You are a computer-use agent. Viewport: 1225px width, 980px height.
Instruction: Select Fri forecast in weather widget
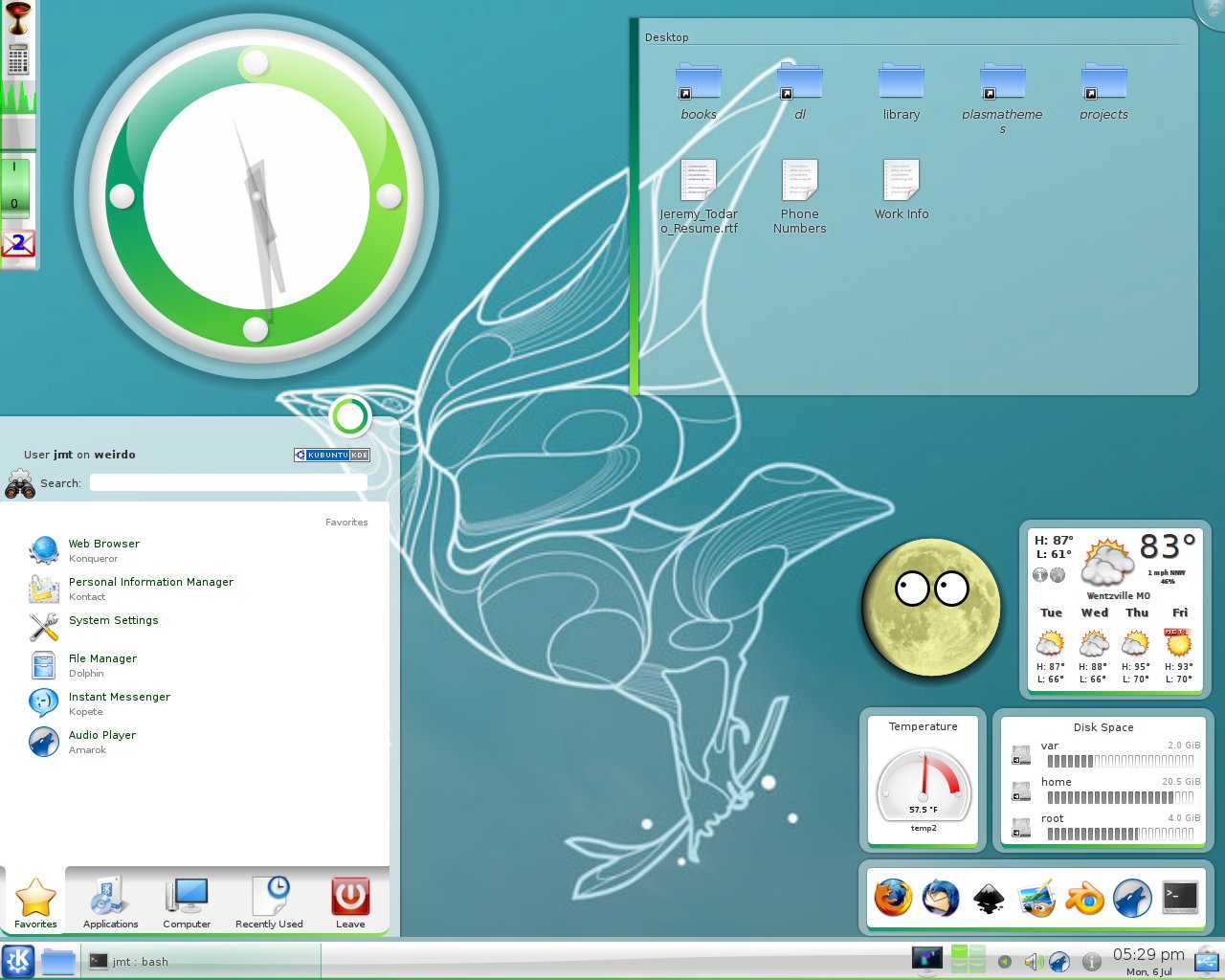pyautogui.click(x=1179, y=646)
